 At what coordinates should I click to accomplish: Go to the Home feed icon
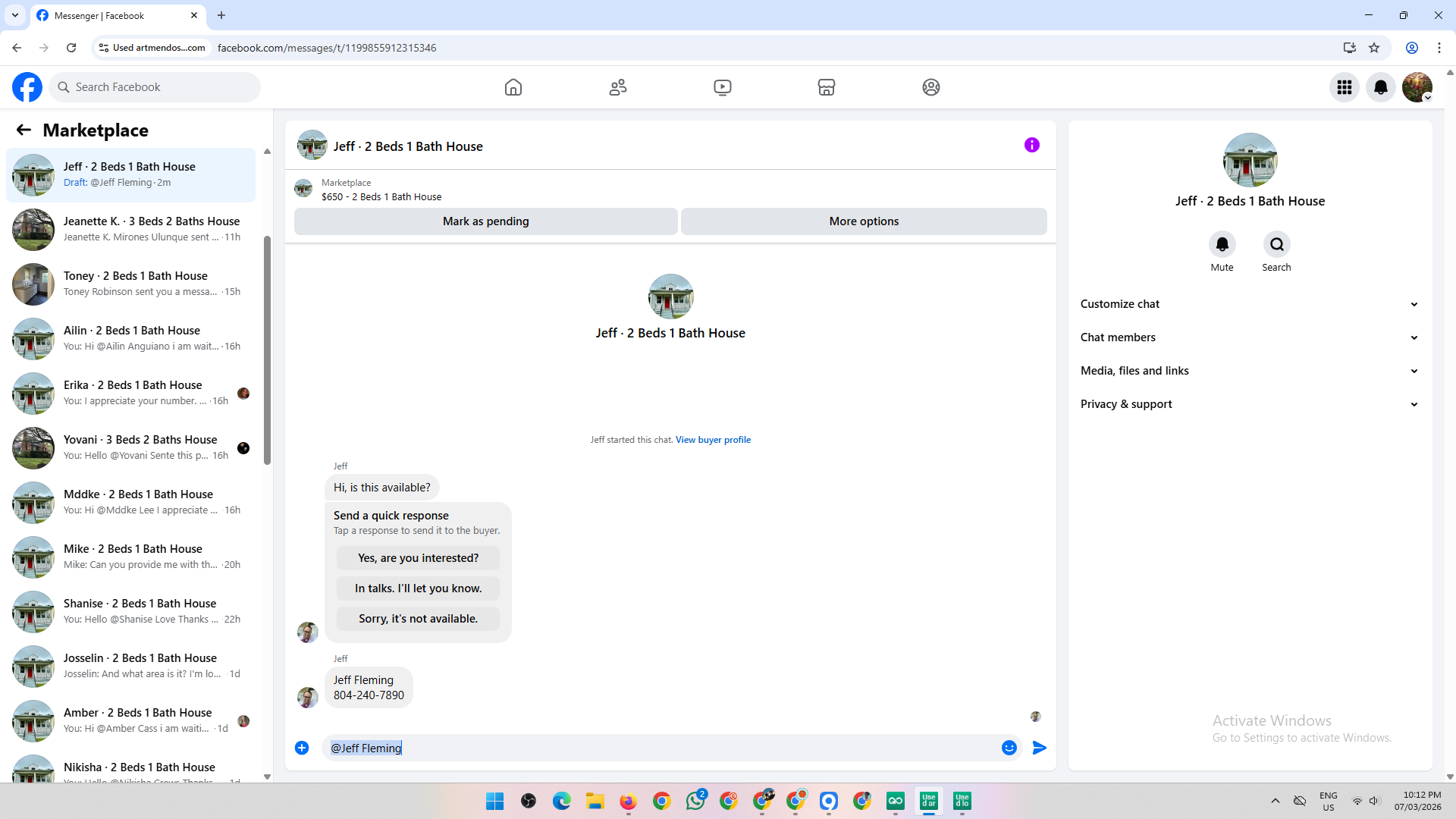point(513,87)
